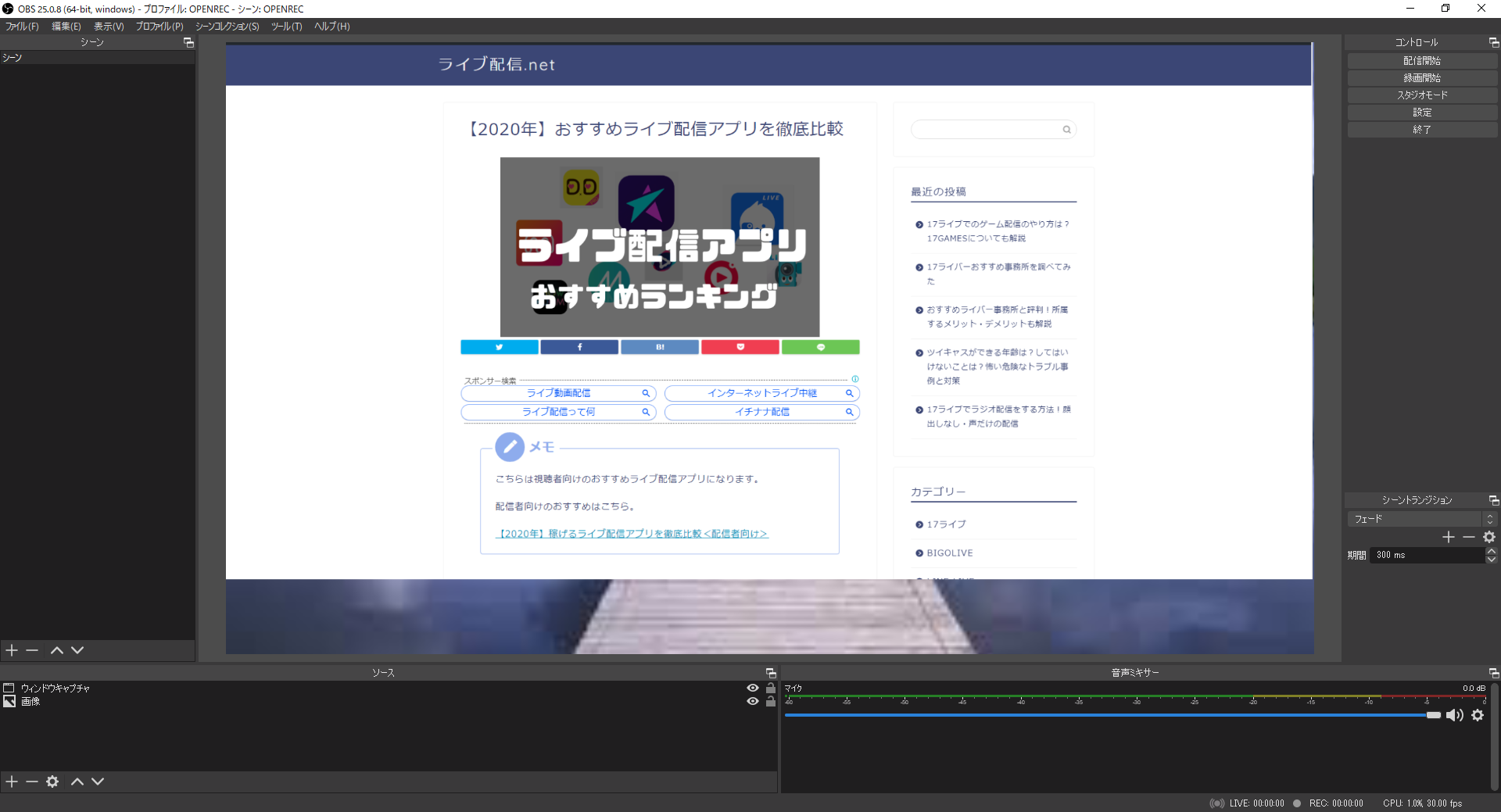This screenshot has width=1501, height=812.
Task: Open シーンコレクション(S) menu
Action: click(227, 27)
